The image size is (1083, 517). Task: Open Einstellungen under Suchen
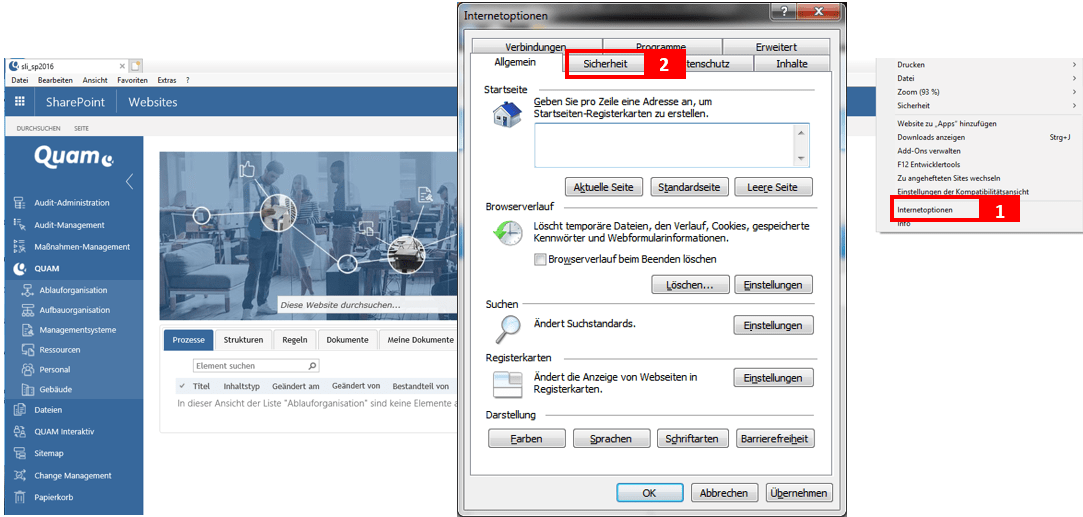[773, 325]
